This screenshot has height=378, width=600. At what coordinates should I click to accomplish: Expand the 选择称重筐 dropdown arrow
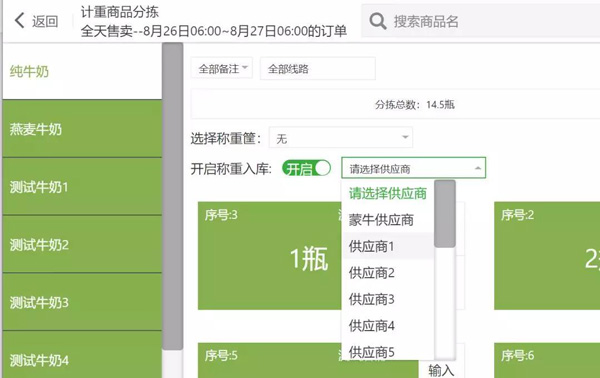(405, 137)
